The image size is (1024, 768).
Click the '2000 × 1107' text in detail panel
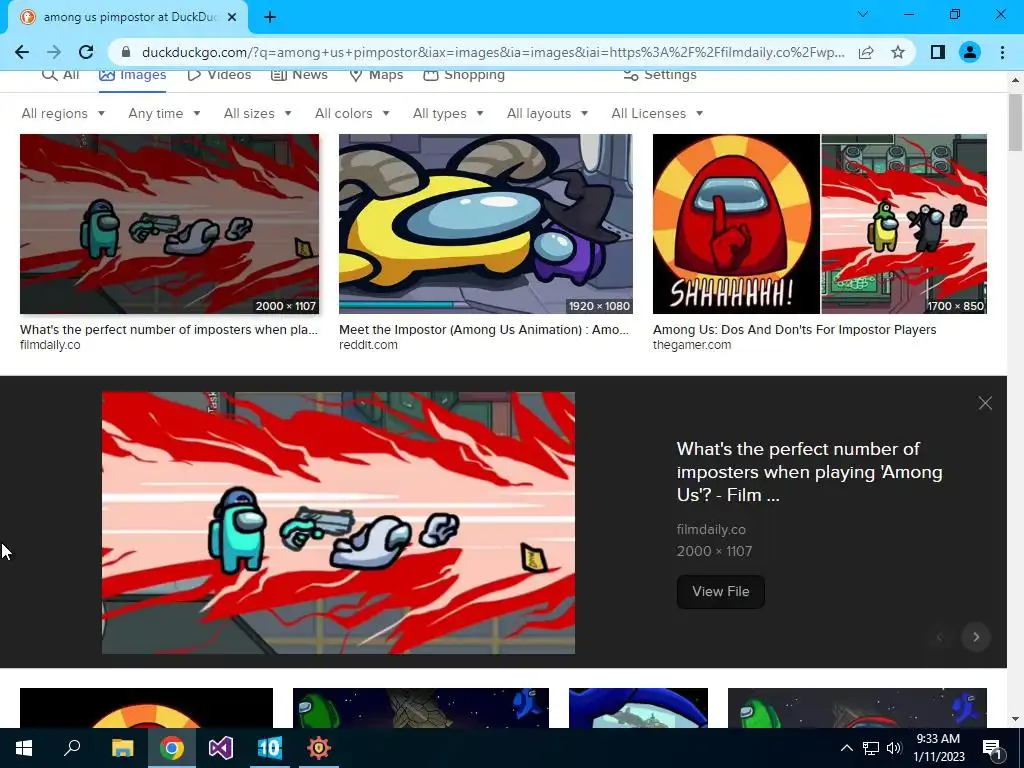click(x=714, y=551)
